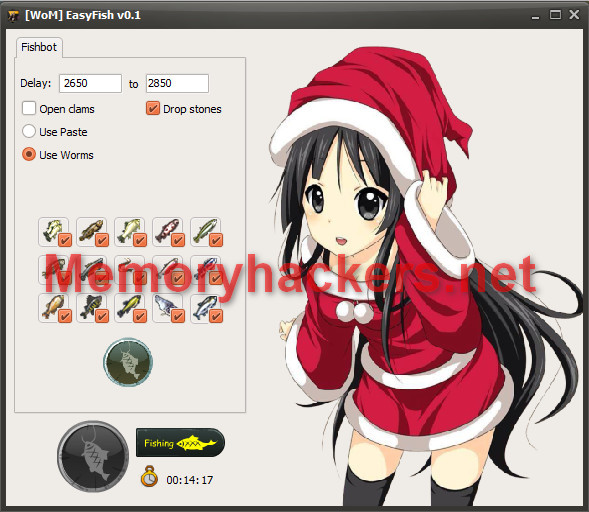589x512 pixels.
Task: Uncheck the Drop stones checkbox
Action: [153, 108]
